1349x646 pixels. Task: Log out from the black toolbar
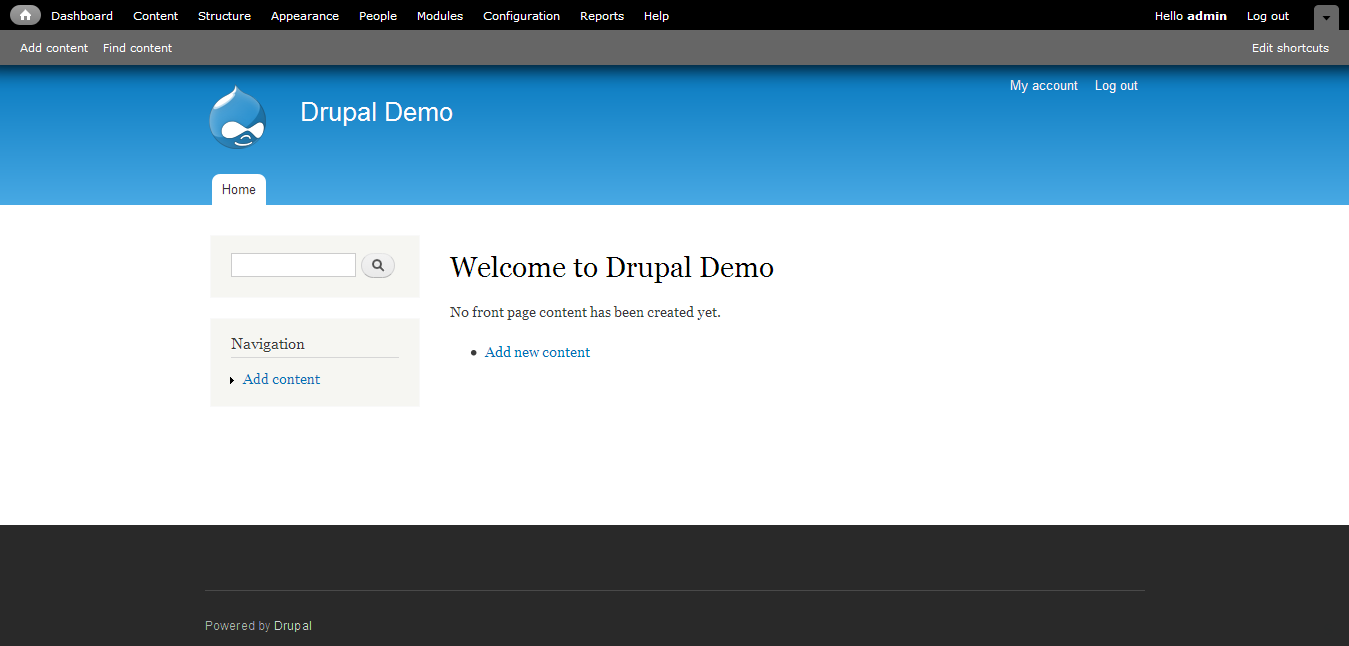[x=1268, y=16]
